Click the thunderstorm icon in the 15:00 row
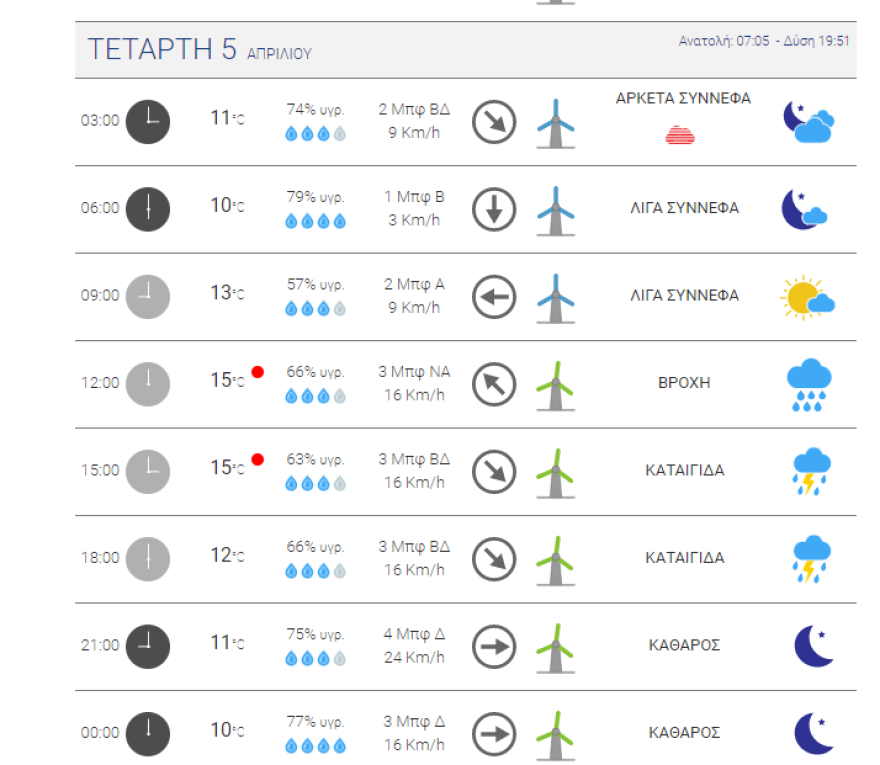 (x=808, y=472)
